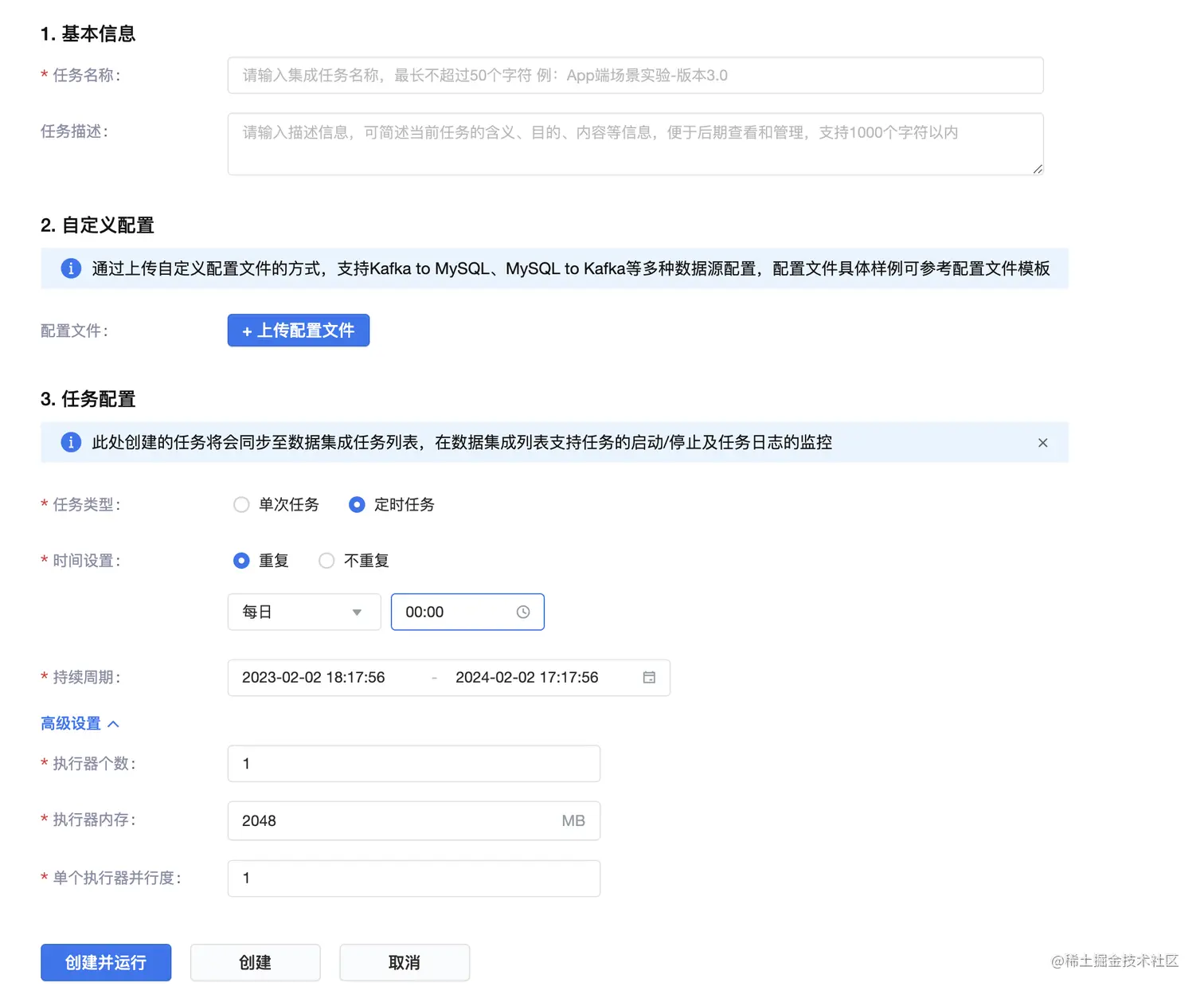Open the 每日 frequency dropdown
The width and height of the screenshot is (1204, 994).
click(304, 612)
